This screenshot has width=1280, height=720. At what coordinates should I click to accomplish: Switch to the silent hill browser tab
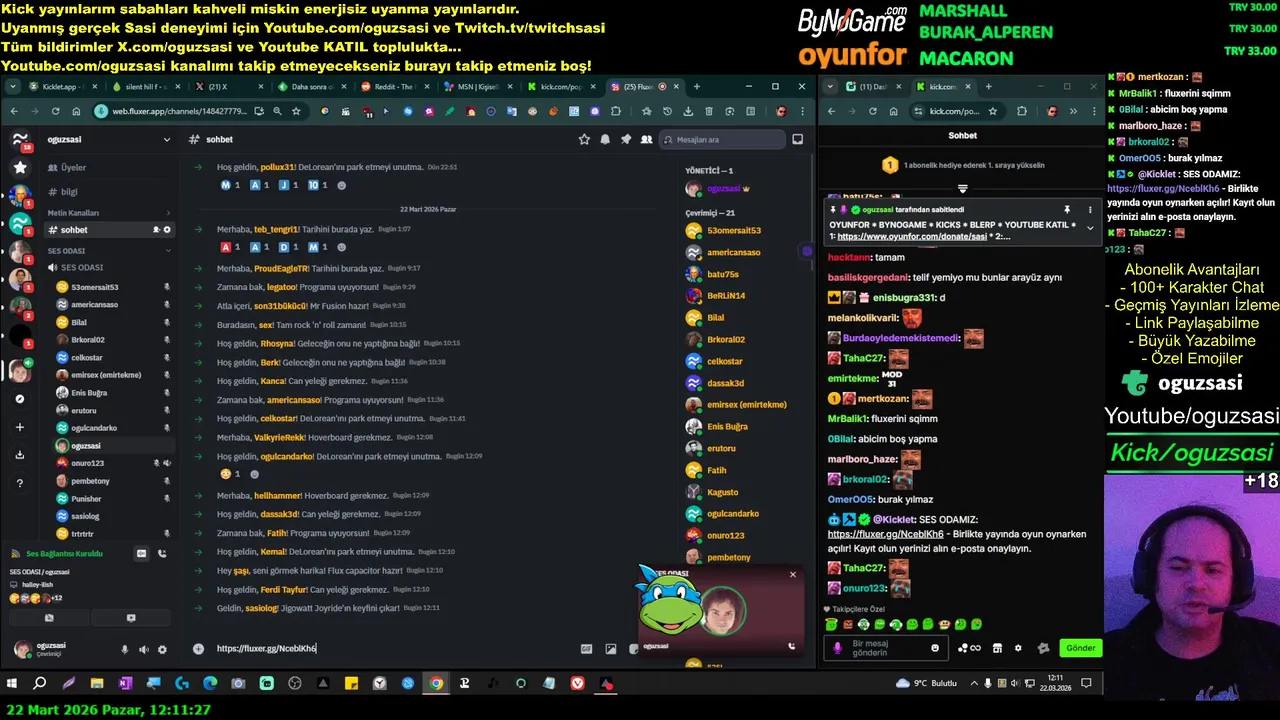[146, 87]
